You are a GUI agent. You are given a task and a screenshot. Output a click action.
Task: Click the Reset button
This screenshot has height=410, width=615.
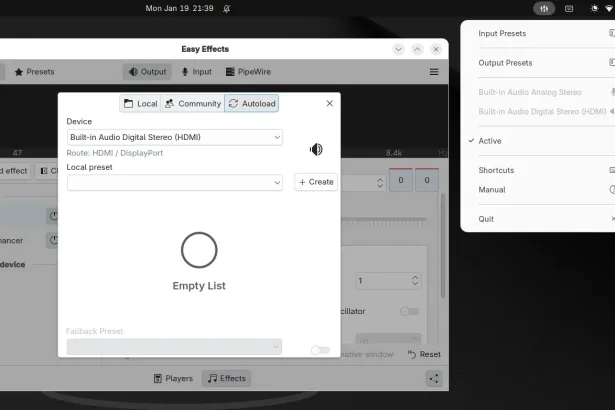tap(424, 354)
